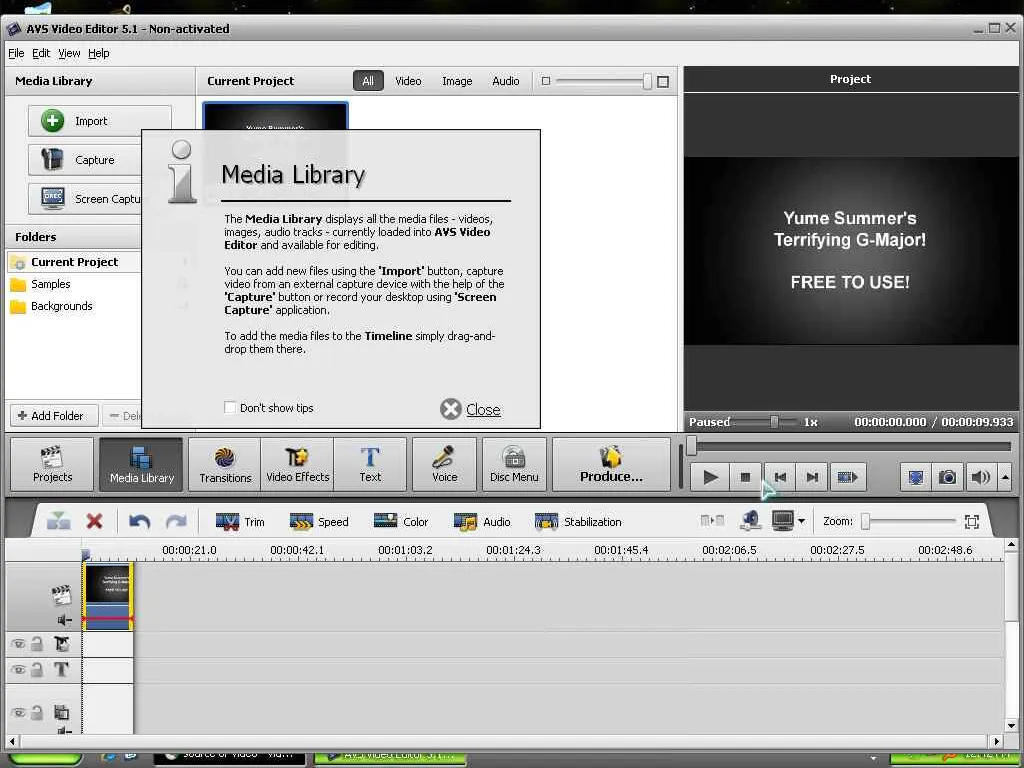1024x768 pixels.
Task: Click the large thumbnails icon beside size slider
Action: pos(663,82)
